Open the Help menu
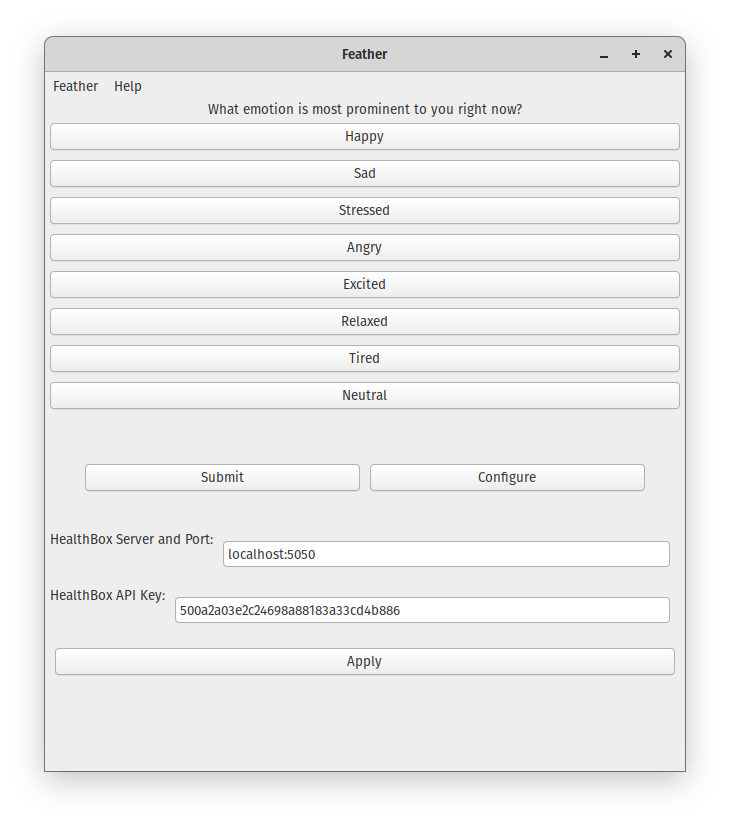This screenshot has height=824, width=730. (x=128, y=87)
